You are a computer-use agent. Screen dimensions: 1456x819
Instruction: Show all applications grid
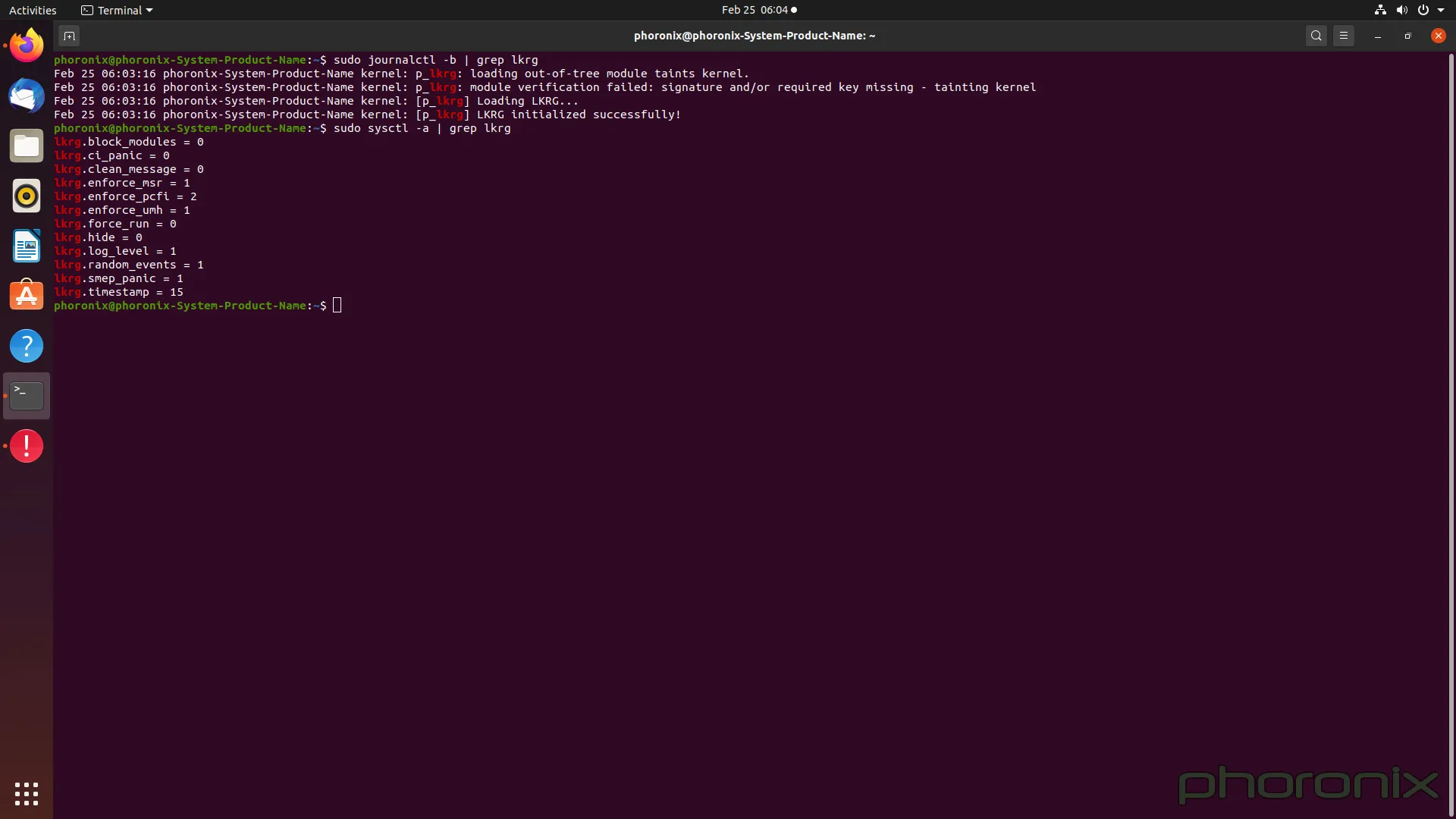click(x=27, y=793)
